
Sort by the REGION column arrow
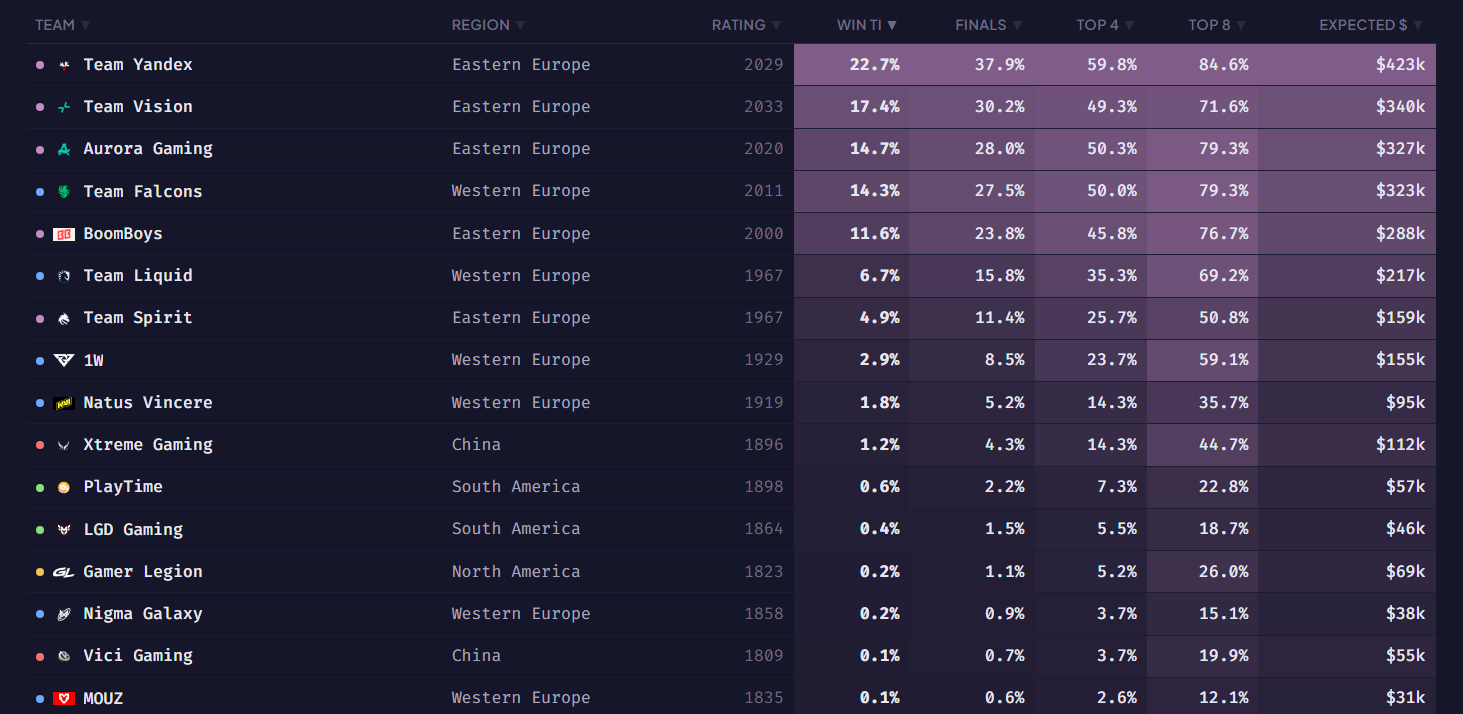[520, 25]
